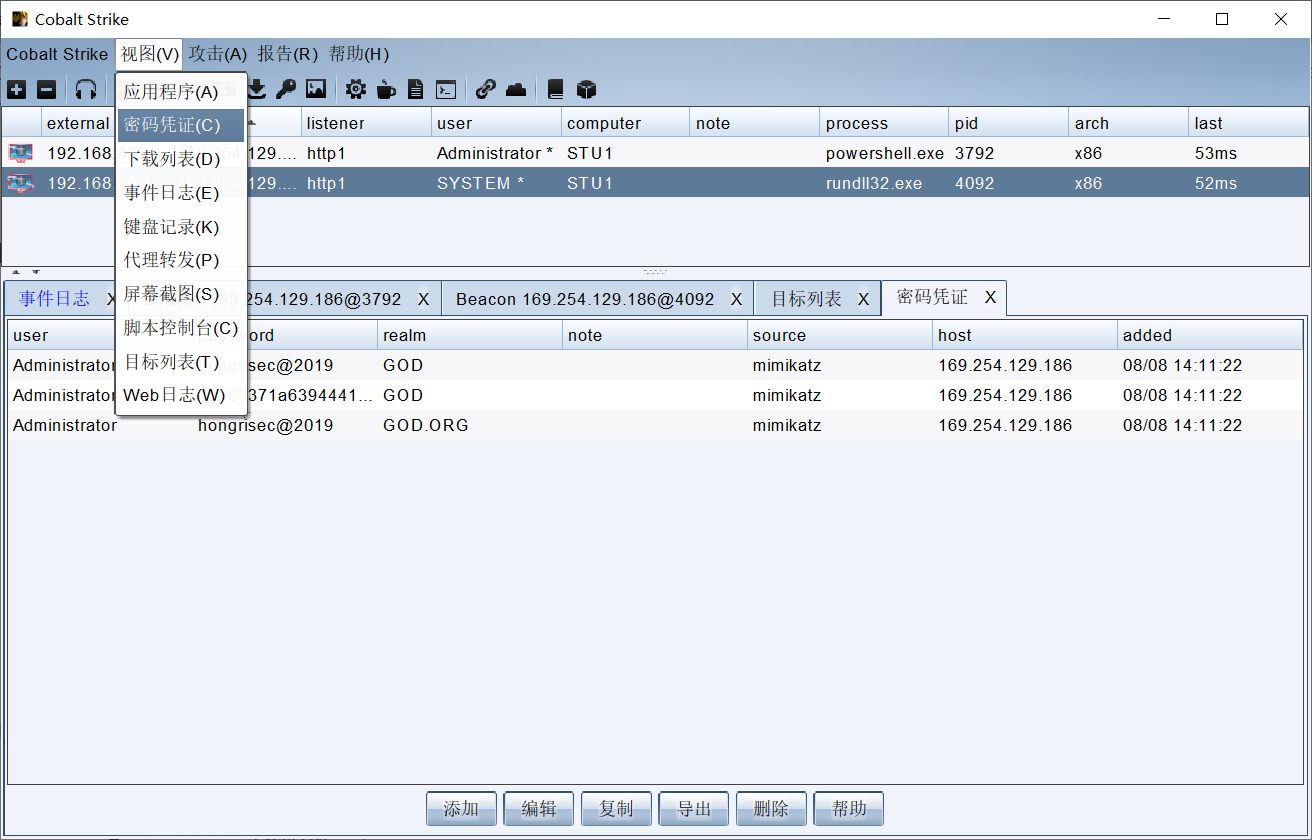The height and width of the screenshot is (840, 1312).
Task: Open the Cobalt Strike menu
Action: [57, 54]
